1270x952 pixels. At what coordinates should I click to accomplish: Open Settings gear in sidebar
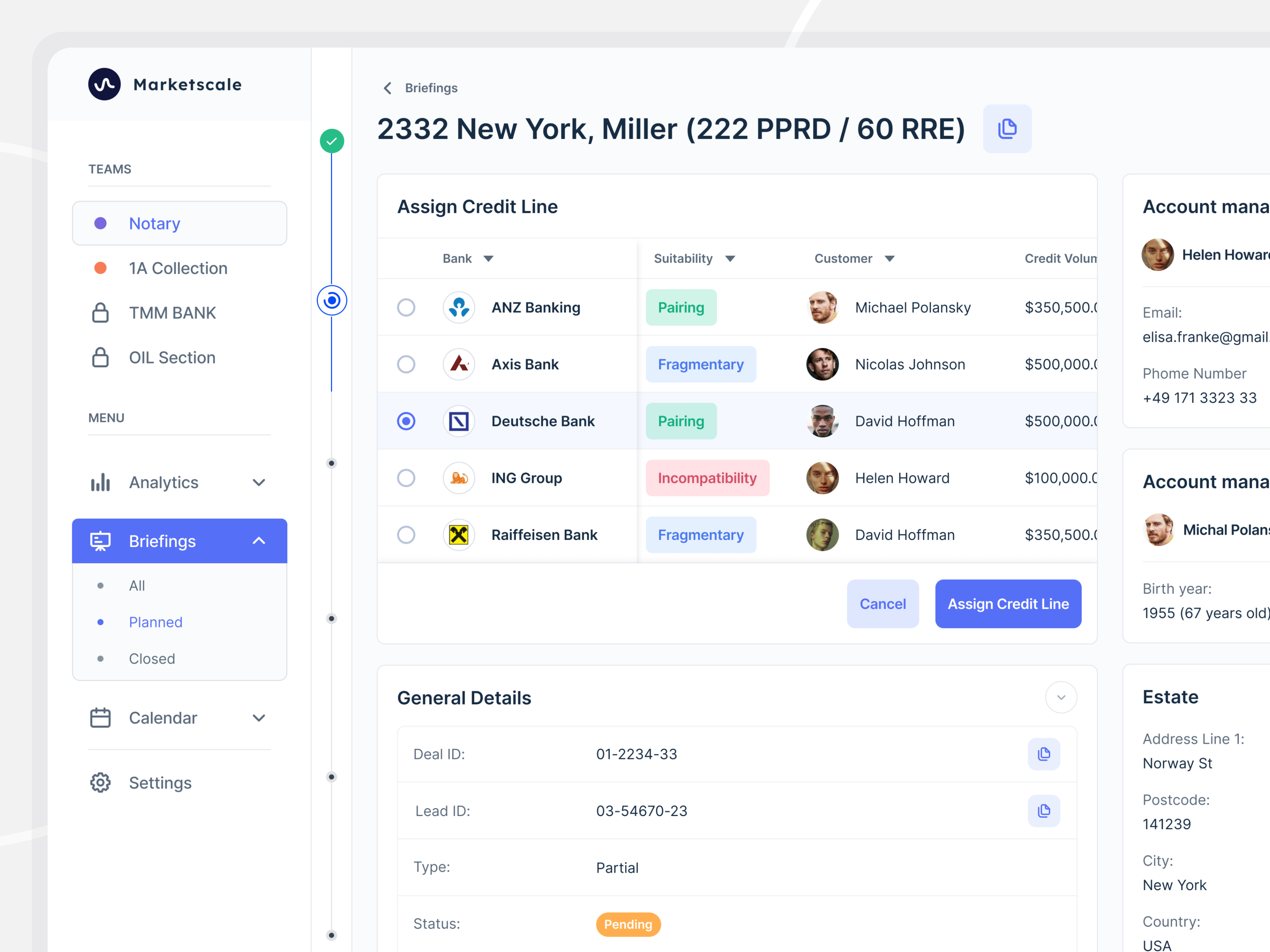click(100, 783)
